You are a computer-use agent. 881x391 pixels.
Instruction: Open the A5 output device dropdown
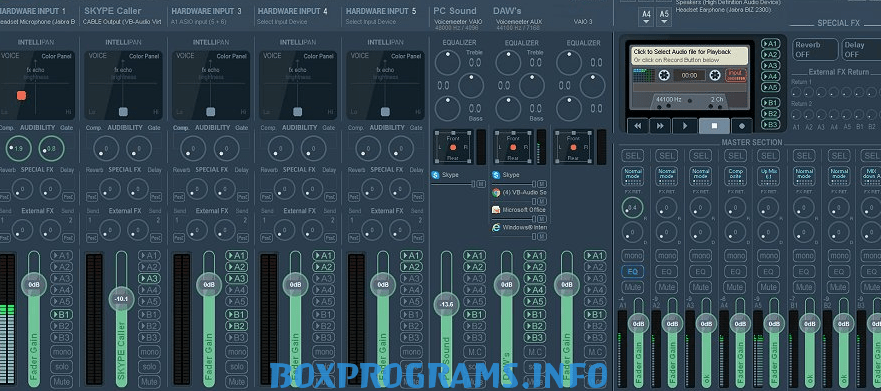click(664, 17)
